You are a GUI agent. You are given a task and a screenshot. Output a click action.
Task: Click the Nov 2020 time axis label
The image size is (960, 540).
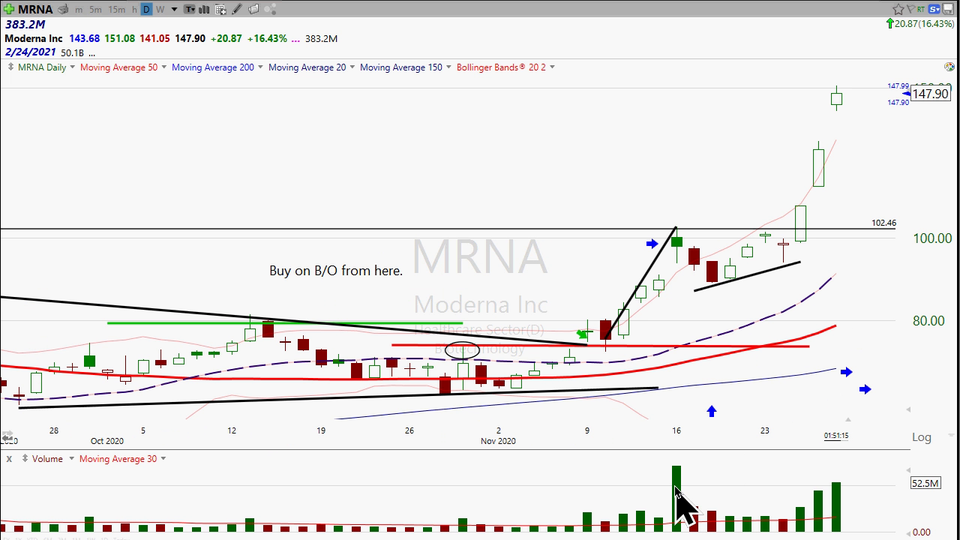tap(498, 441)
